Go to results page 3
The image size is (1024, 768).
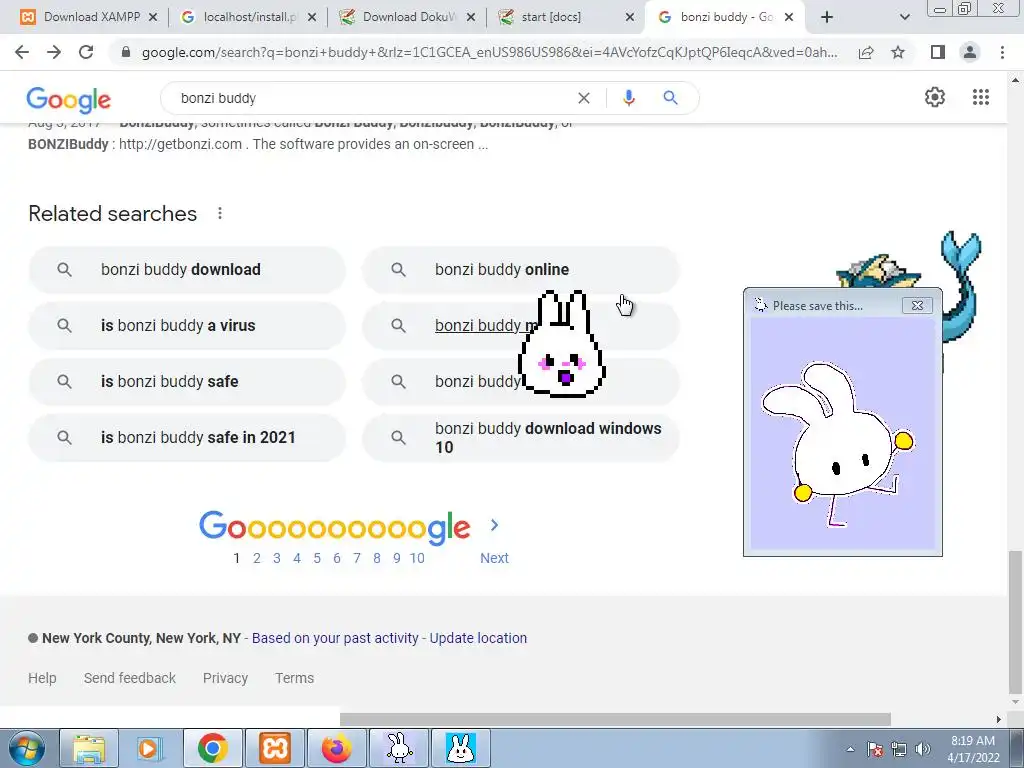click(x=277, y=558)
